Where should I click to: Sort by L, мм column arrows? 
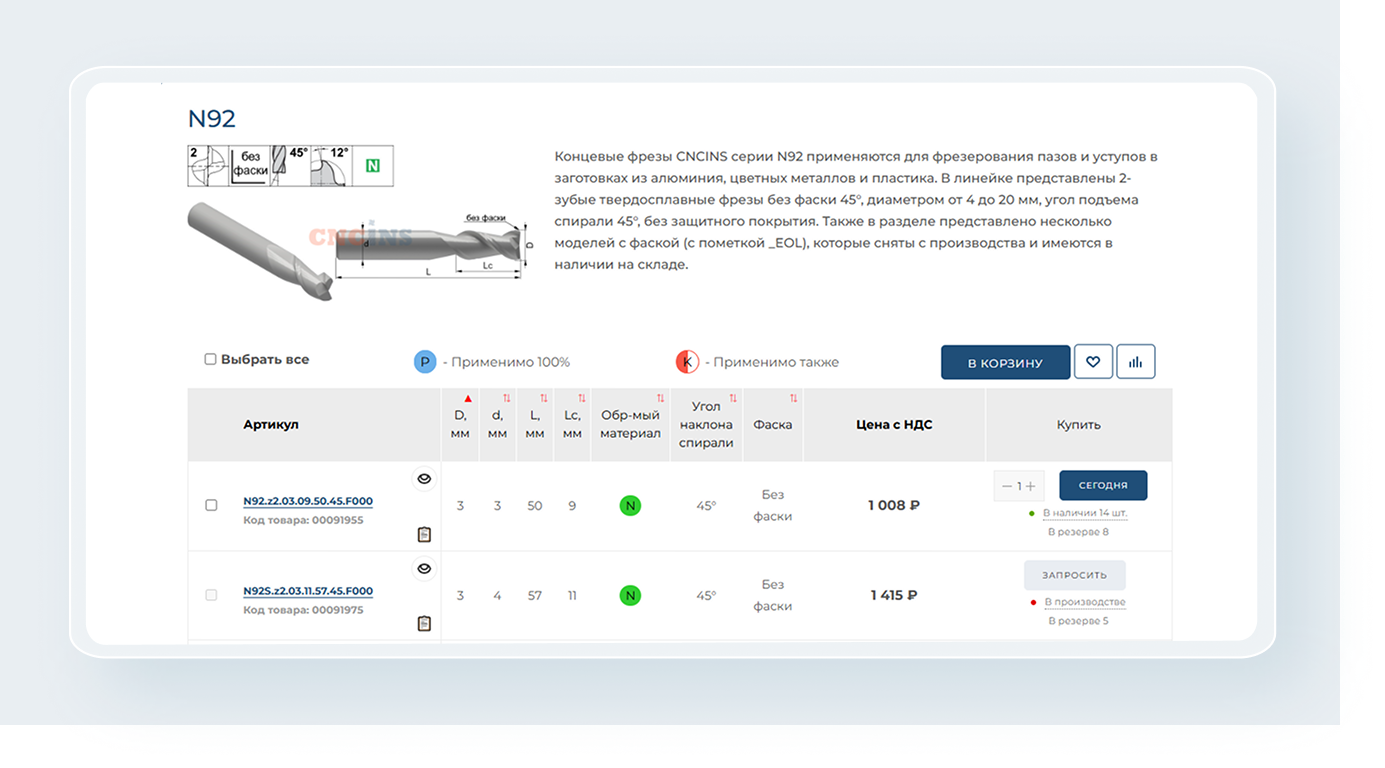pyautogui.click(x=544, y=398)
